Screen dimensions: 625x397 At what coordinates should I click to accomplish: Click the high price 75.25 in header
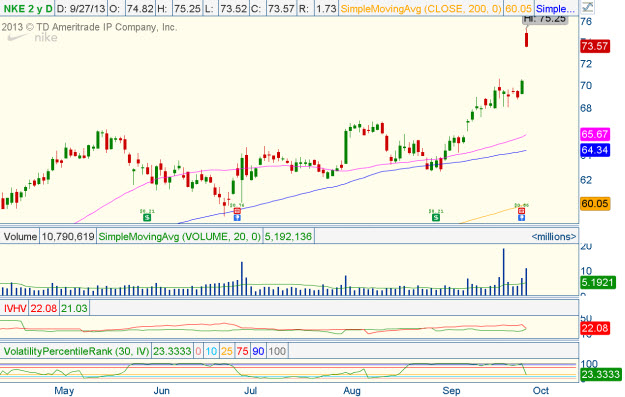187,8
